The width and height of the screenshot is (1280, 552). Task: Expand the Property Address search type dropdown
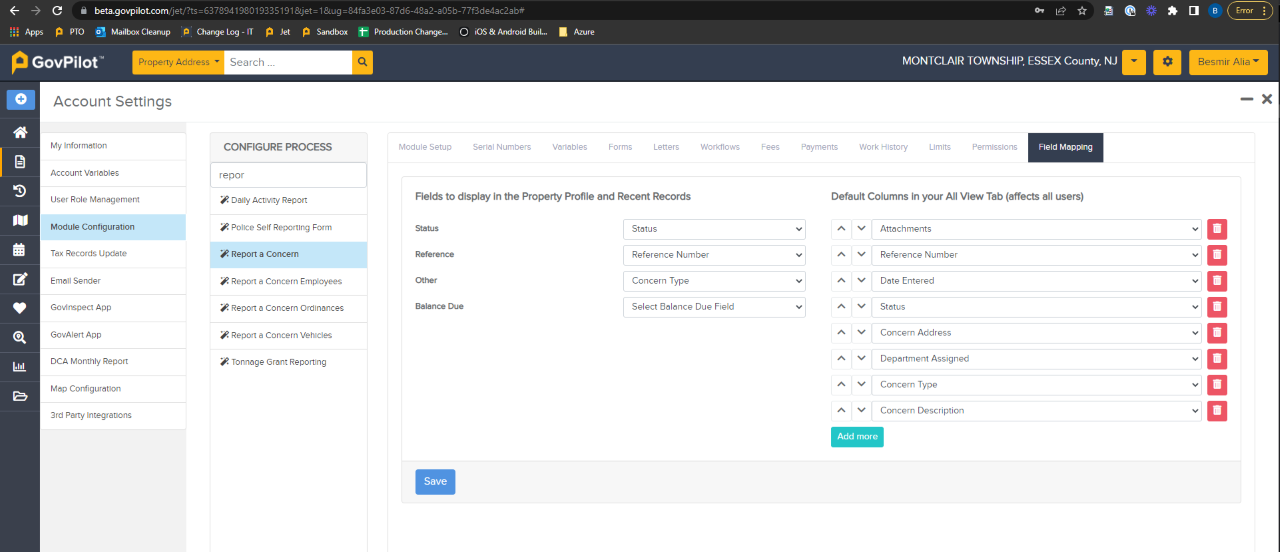pyautogui.click(x=180, y=62)
